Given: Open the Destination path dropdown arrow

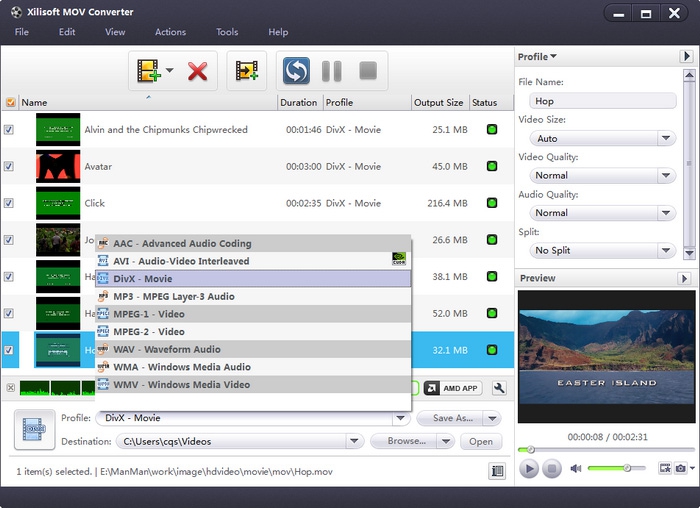Looking at the screenshot, I should (354, 441).
